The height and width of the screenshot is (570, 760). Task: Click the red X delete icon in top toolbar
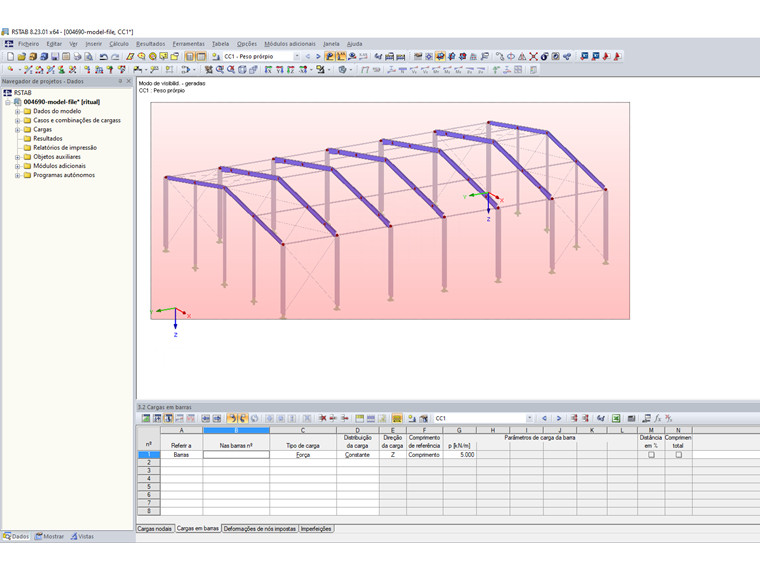pos(533,56)
